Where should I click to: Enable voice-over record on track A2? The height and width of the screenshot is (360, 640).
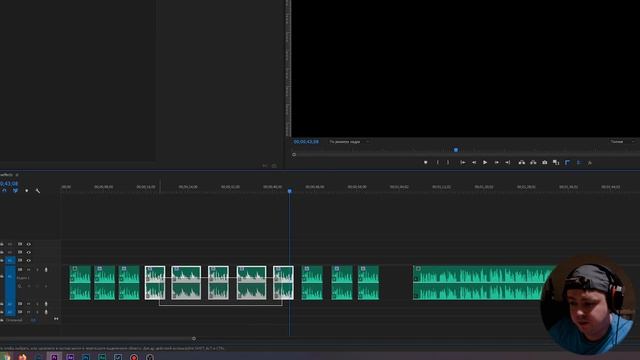(x=46, y=304)
